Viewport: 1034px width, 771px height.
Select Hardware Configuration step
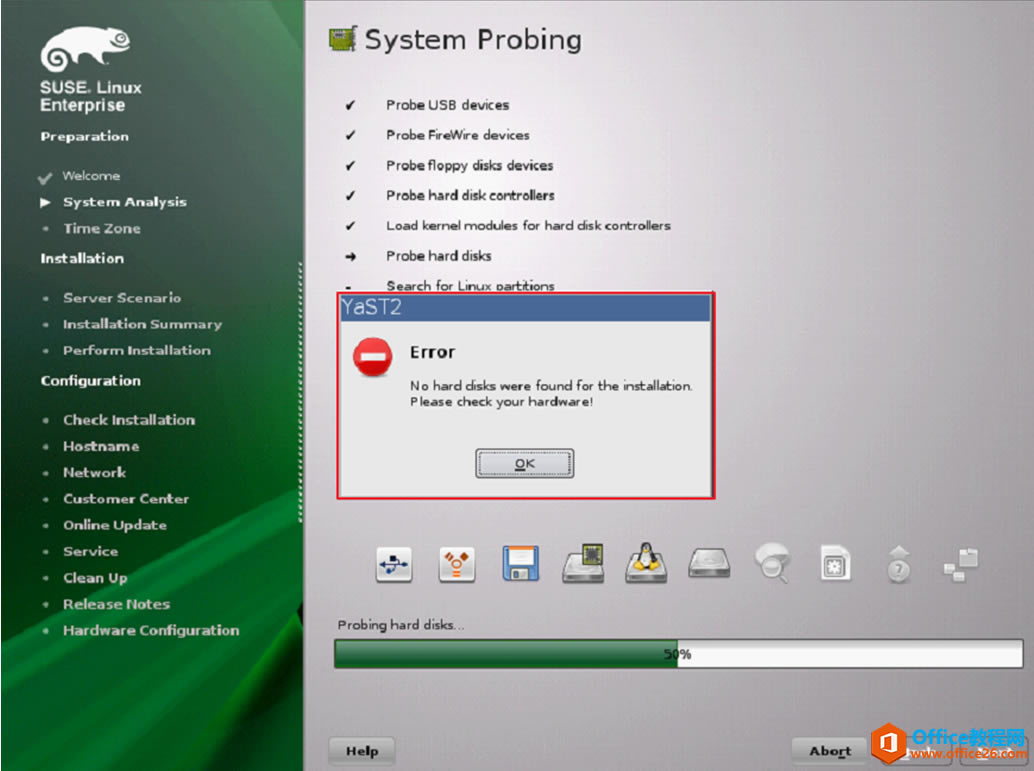coord(151,631)
